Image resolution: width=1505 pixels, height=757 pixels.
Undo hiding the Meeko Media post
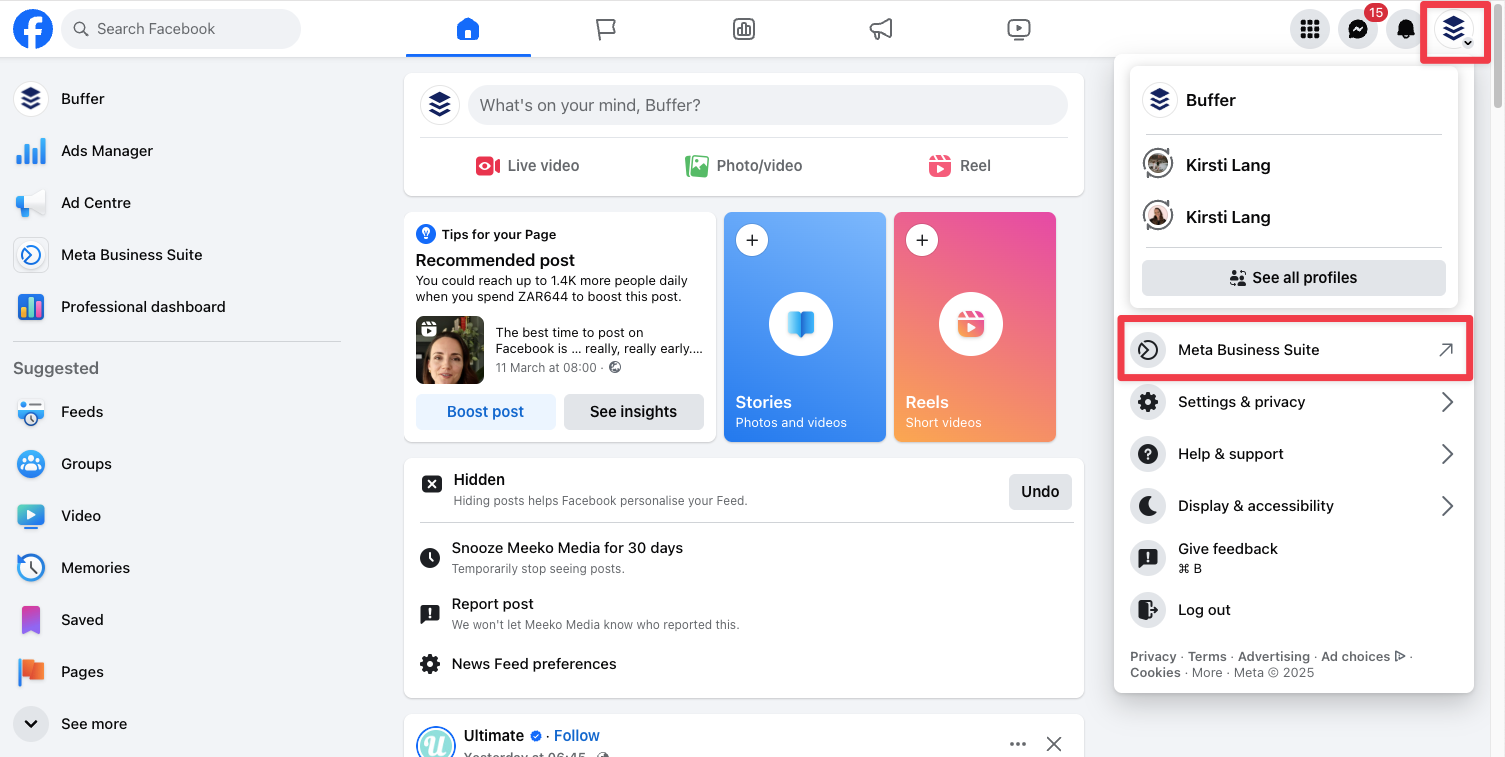(1040, 491)
